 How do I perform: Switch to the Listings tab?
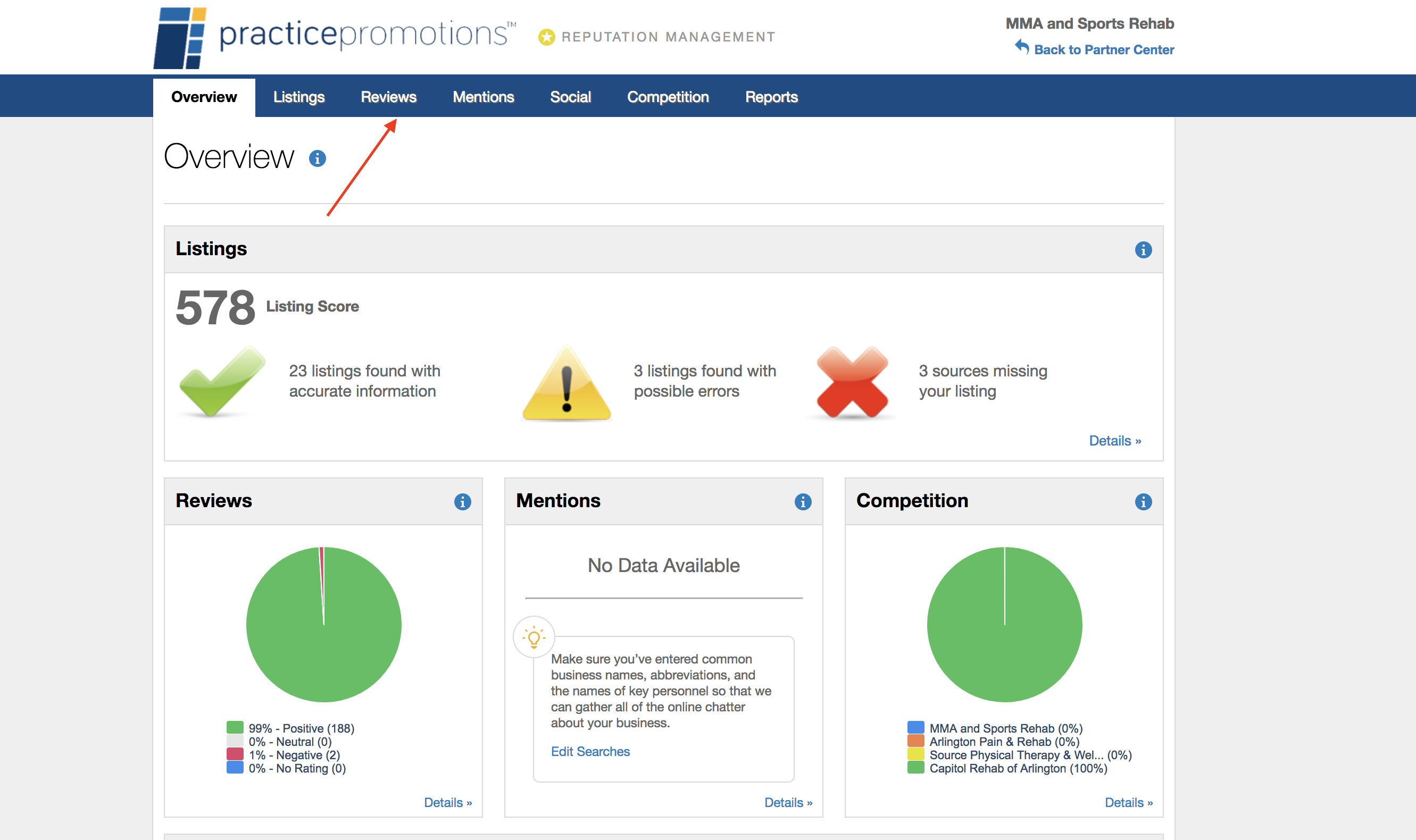(299, 97)
